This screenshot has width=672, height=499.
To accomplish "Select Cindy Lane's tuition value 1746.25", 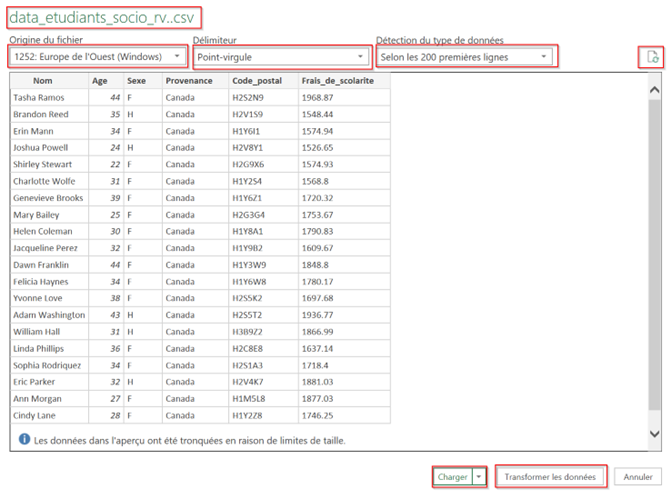I will [x=319, y=415].
